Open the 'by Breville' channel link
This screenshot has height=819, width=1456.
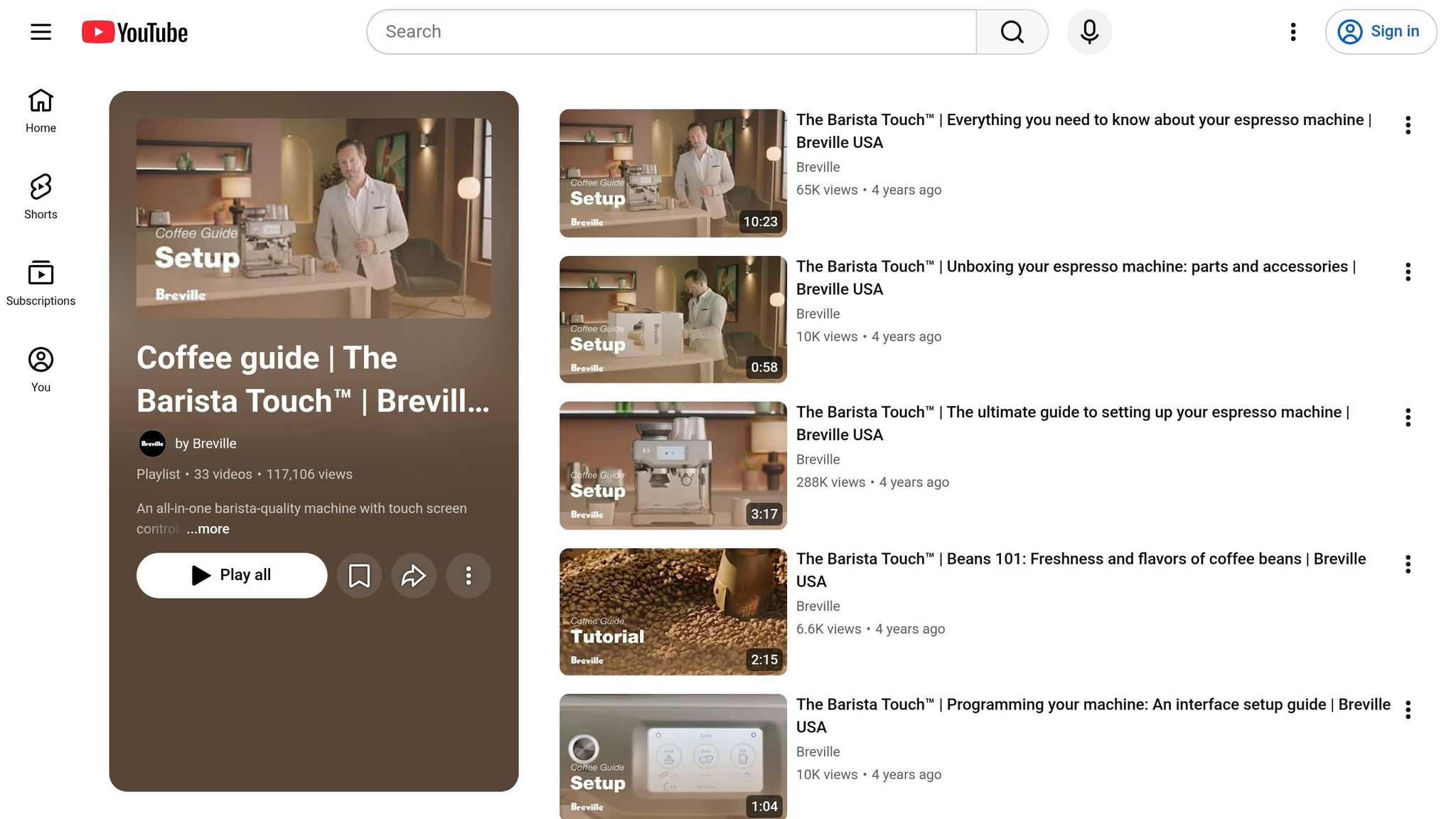tap(205, 444)
